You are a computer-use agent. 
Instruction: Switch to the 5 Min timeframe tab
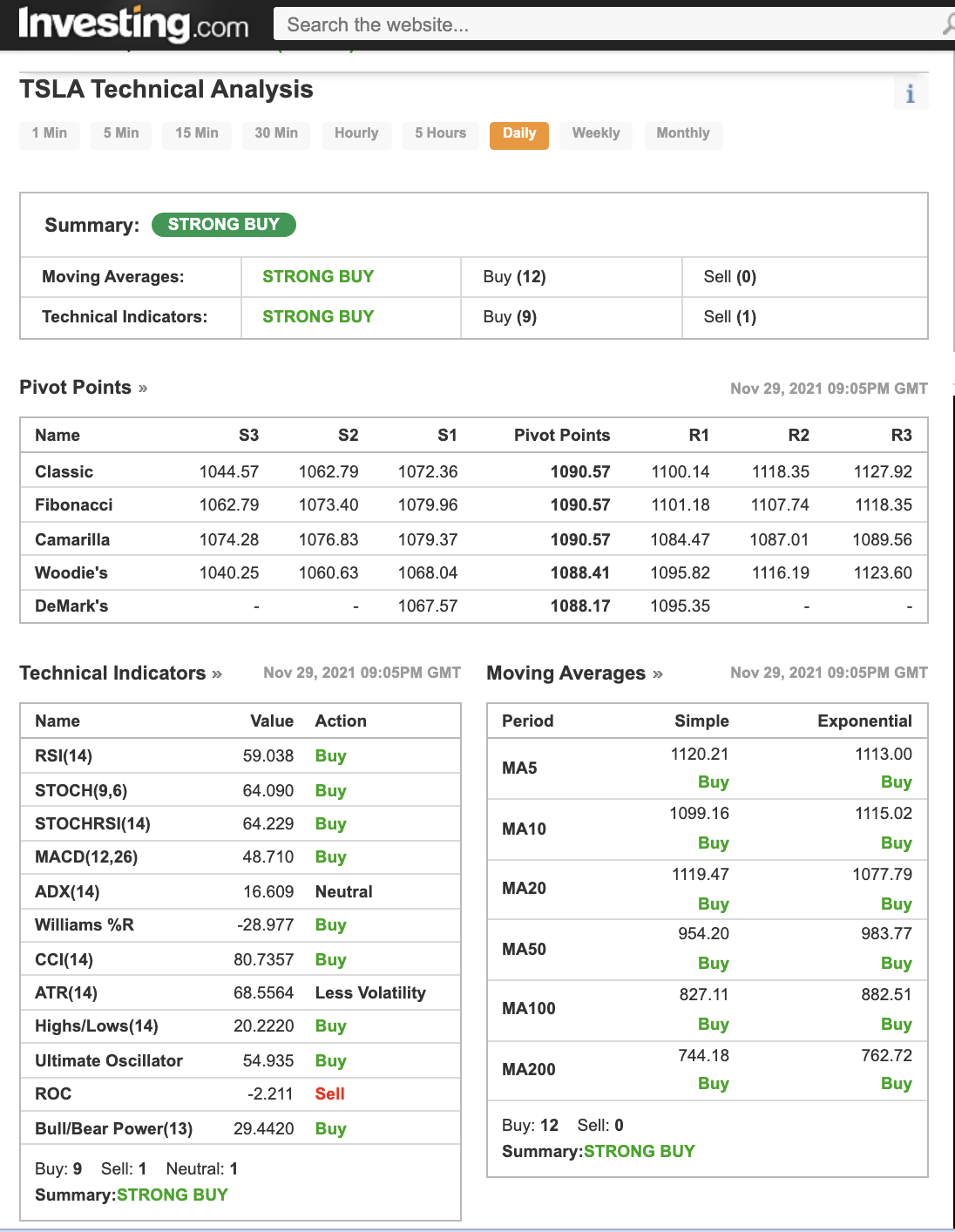pyautogui.click(x=121, y=134)
